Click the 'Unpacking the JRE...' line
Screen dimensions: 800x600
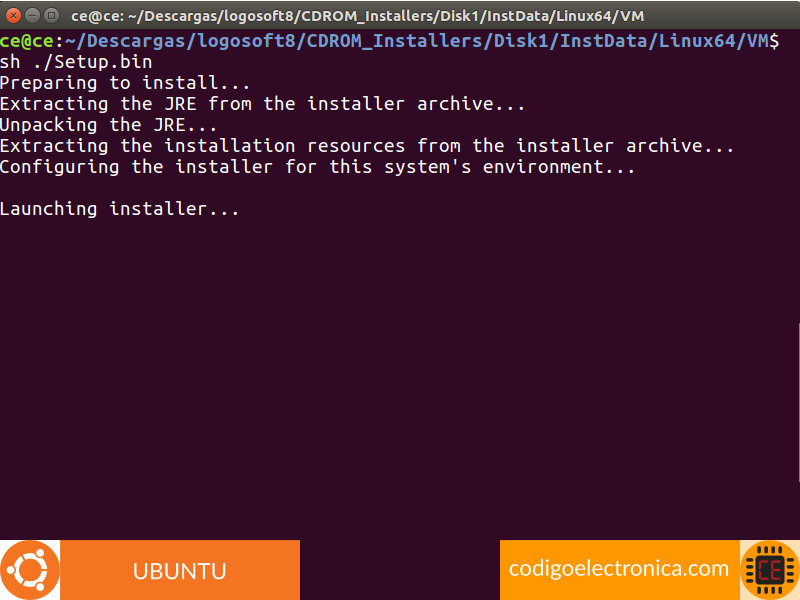[x=108, y=125]
